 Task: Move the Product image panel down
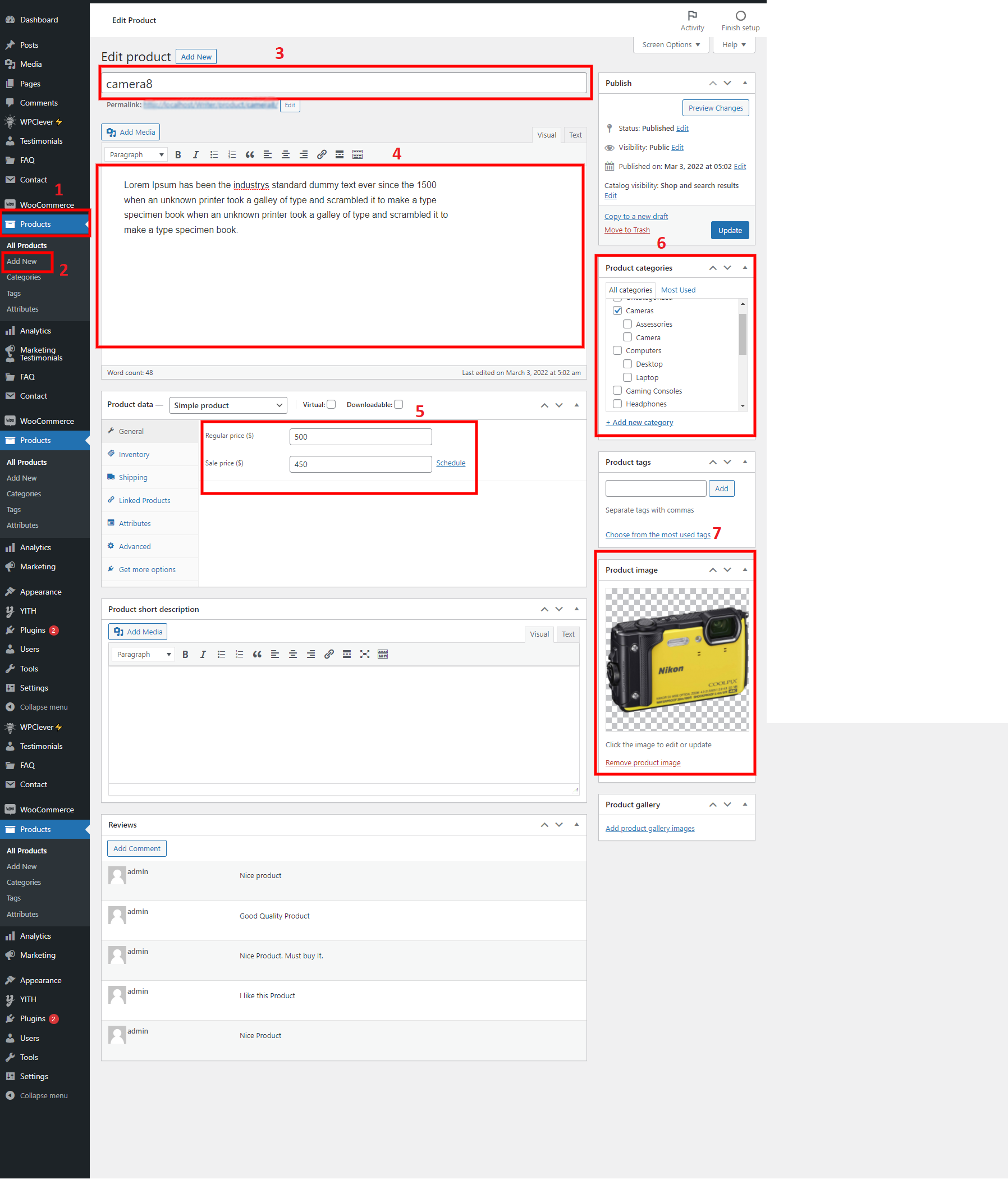[727, 570]
